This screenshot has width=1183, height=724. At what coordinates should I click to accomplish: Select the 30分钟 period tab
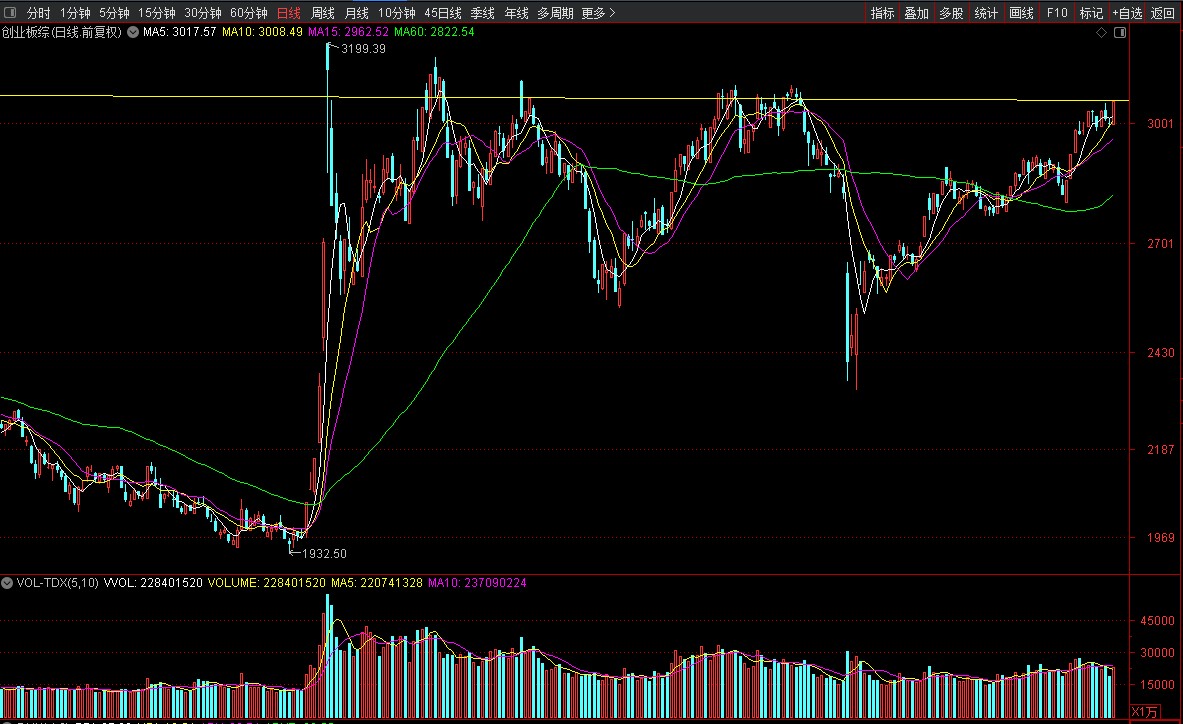point(203,13)
